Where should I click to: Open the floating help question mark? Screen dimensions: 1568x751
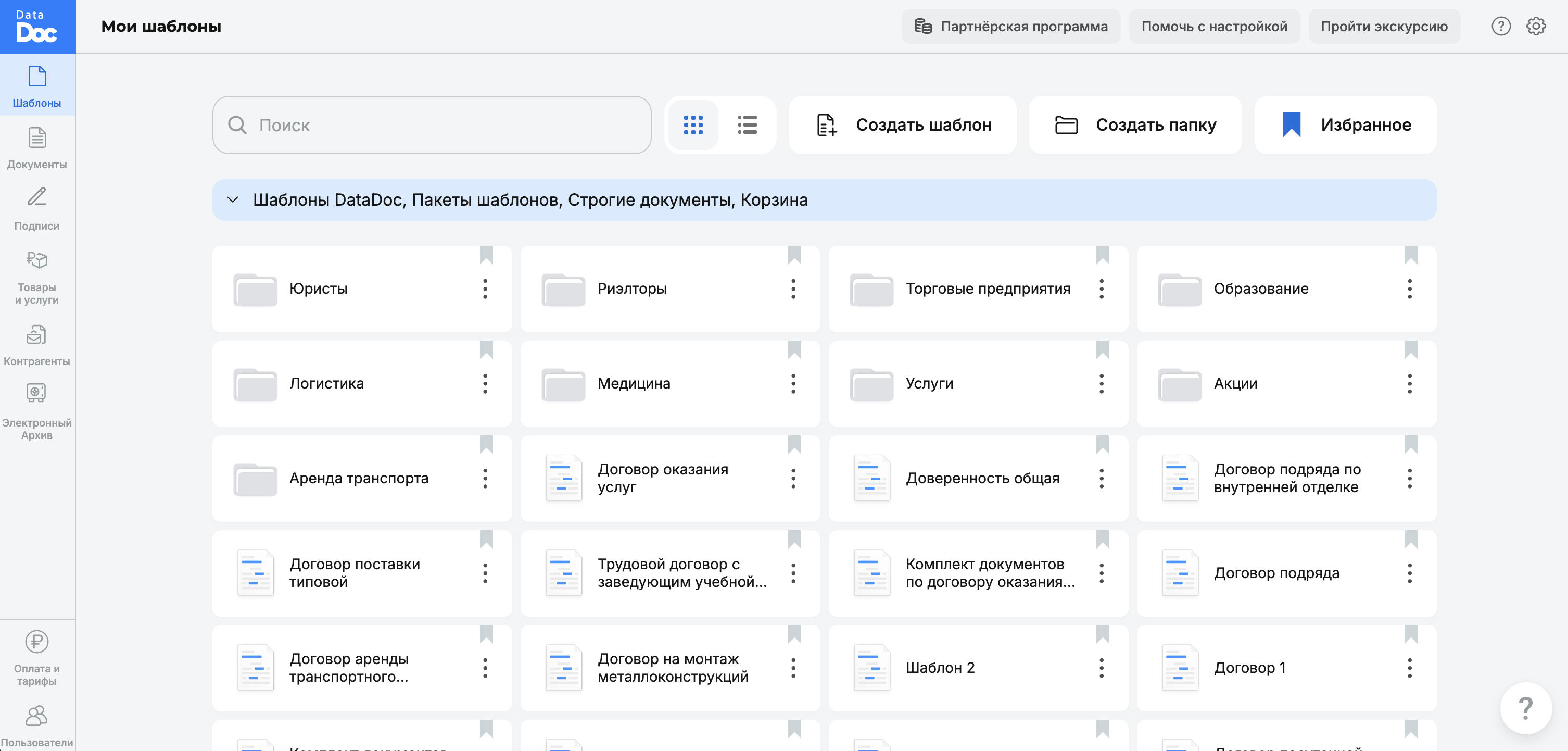click(1525, 708)
